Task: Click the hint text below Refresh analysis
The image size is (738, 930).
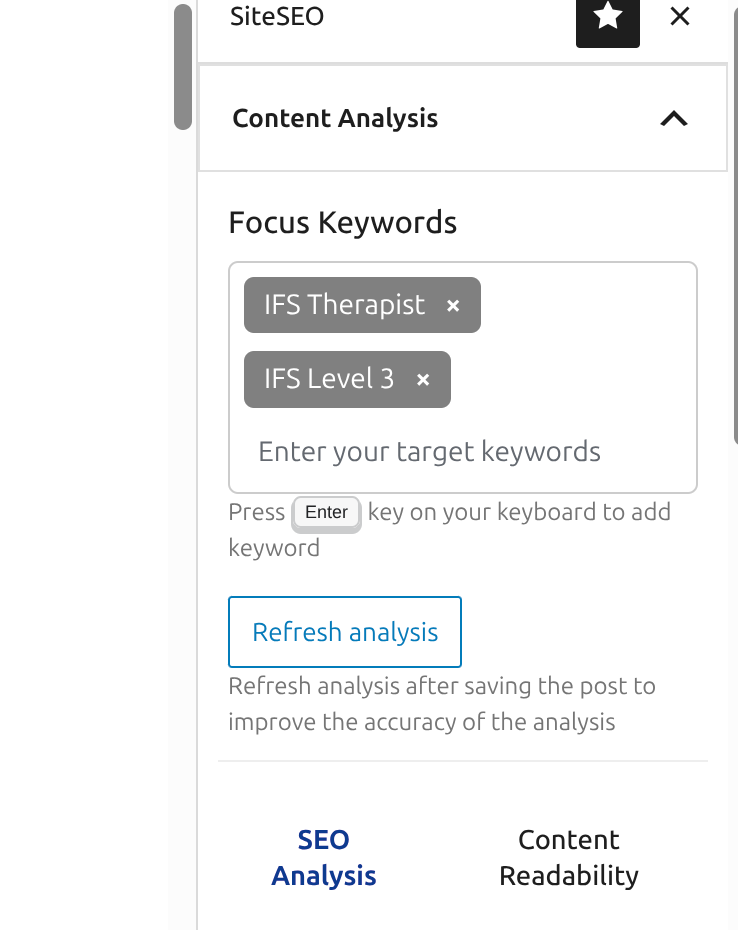Action: [440, 704]
